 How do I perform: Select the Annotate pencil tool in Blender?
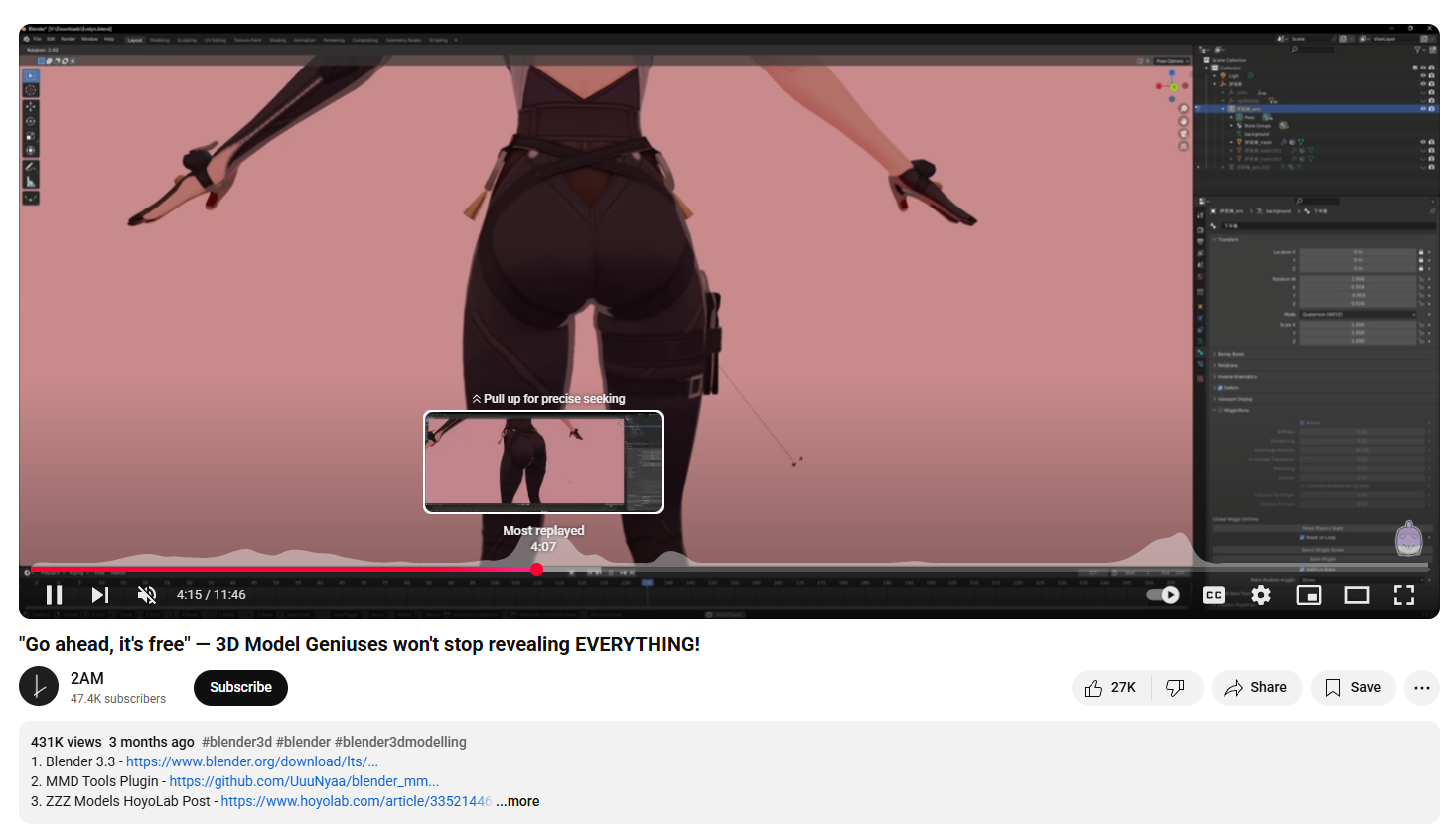coord(31,167)
